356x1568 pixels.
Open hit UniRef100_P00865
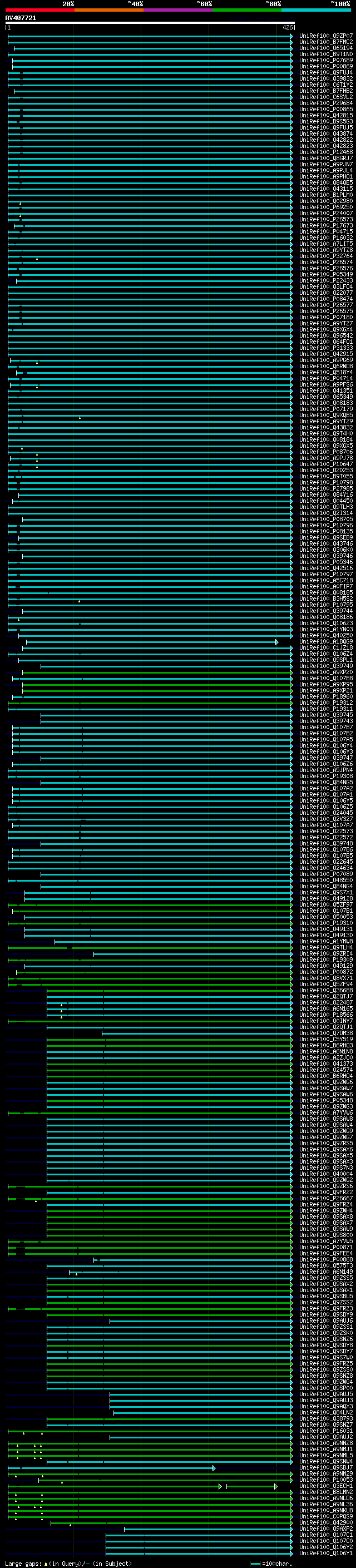coord(326,110)
